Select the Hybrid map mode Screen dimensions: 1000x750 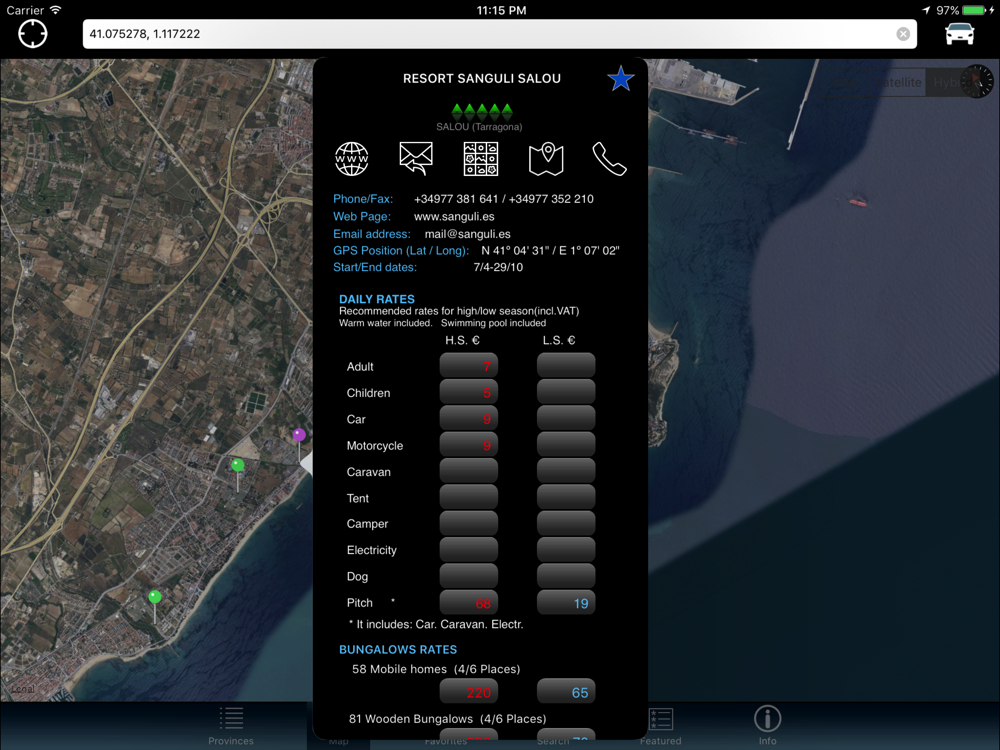(946, 82)
